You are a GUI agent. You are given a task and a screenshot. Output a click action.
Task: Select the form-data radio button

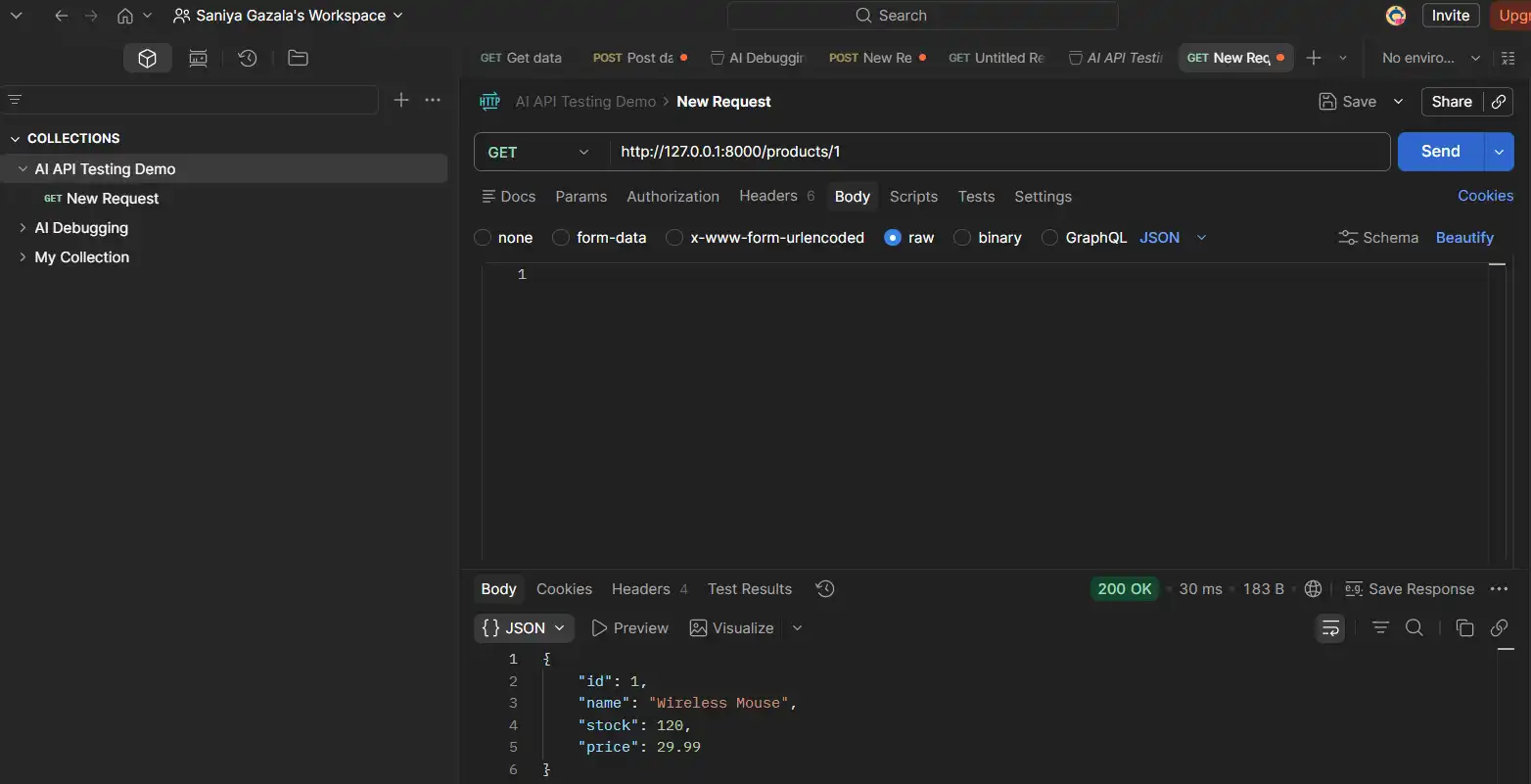point(561,238)
